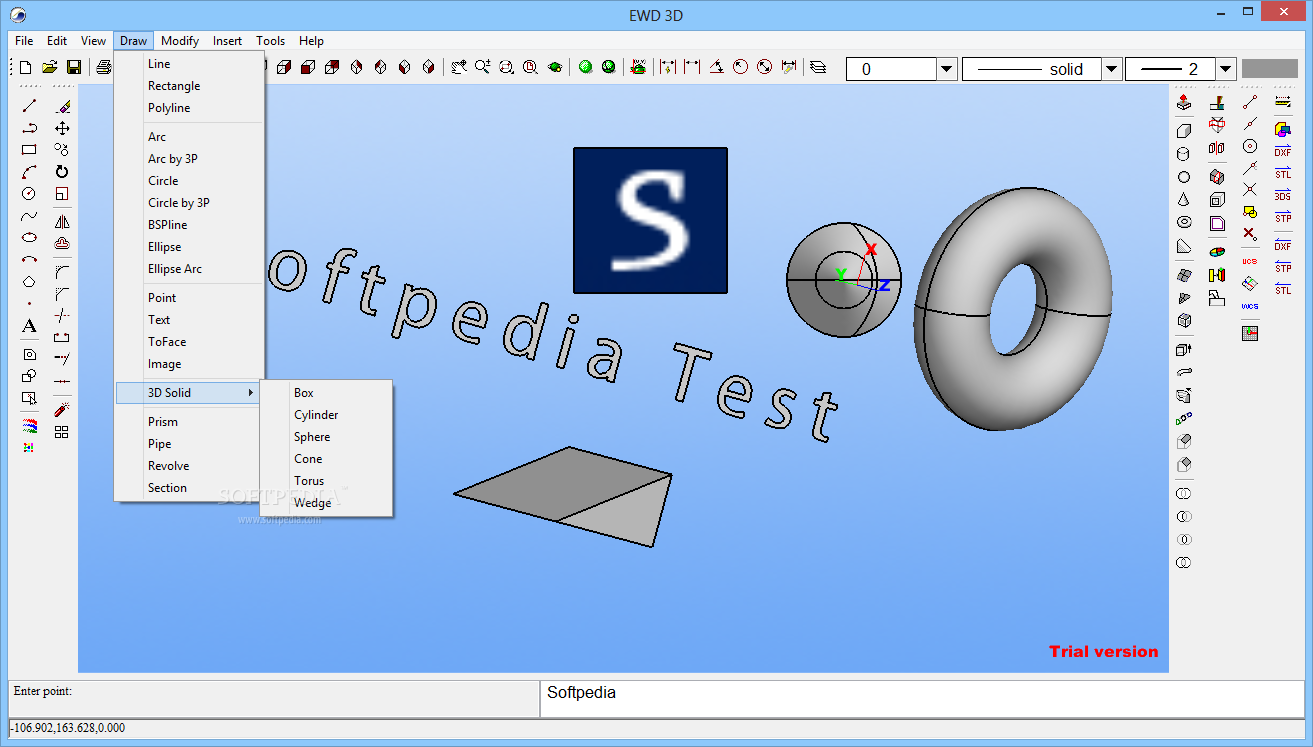Click the array grid icon in left toolbar
The width and height of the screenshot is (1313, 747).
62,432
